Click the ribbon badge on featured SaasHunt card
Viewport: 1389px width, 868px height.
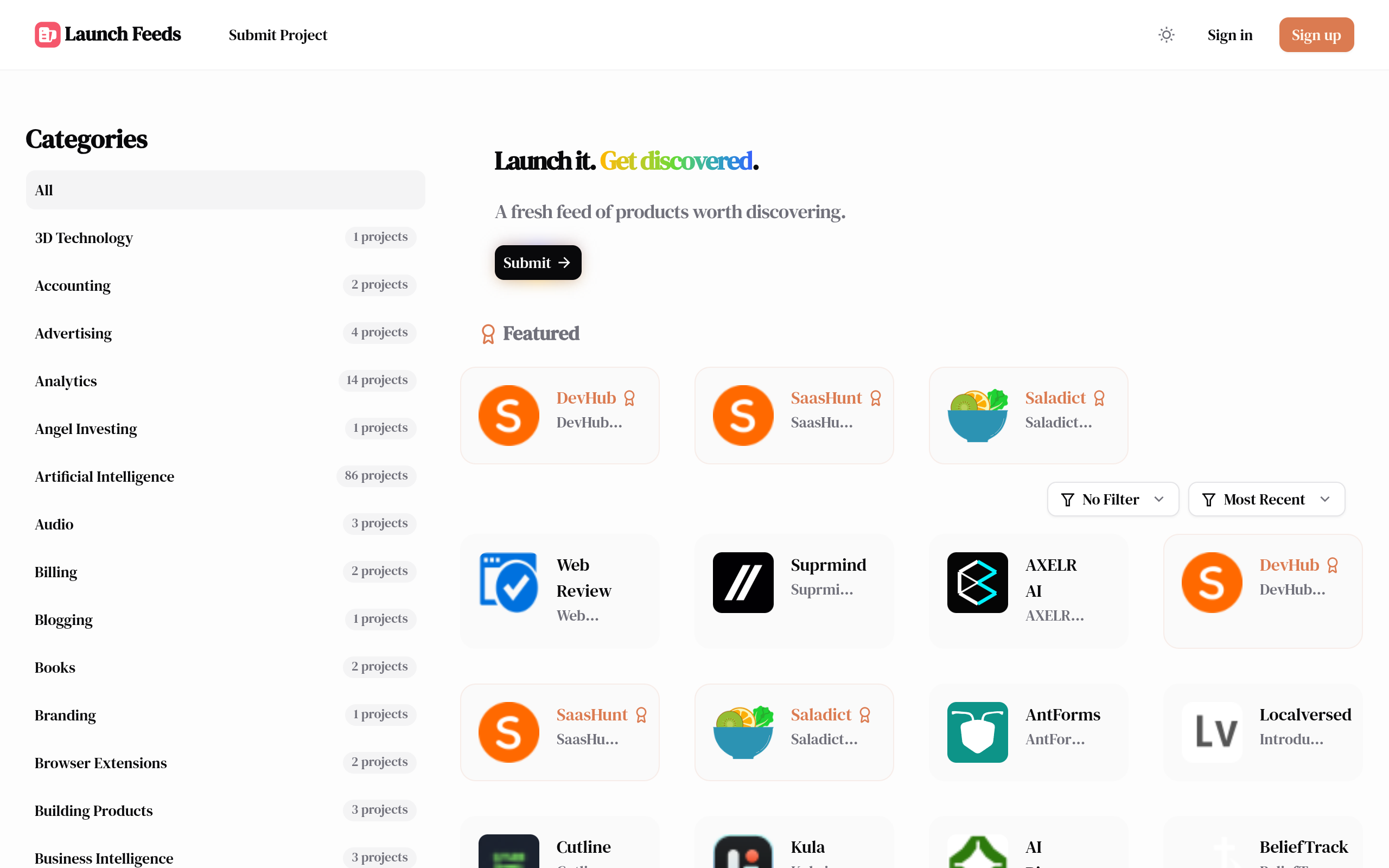click(875, 398)
